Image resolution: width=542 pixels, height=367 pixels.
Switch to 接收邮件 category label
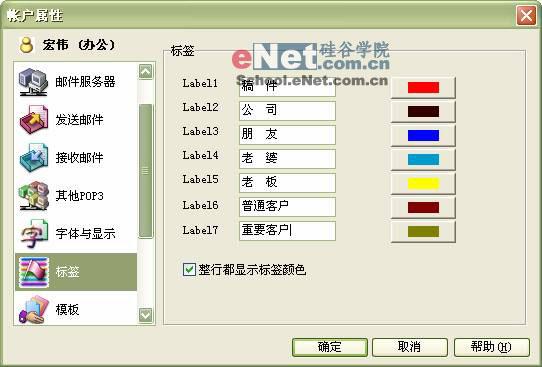79,158
